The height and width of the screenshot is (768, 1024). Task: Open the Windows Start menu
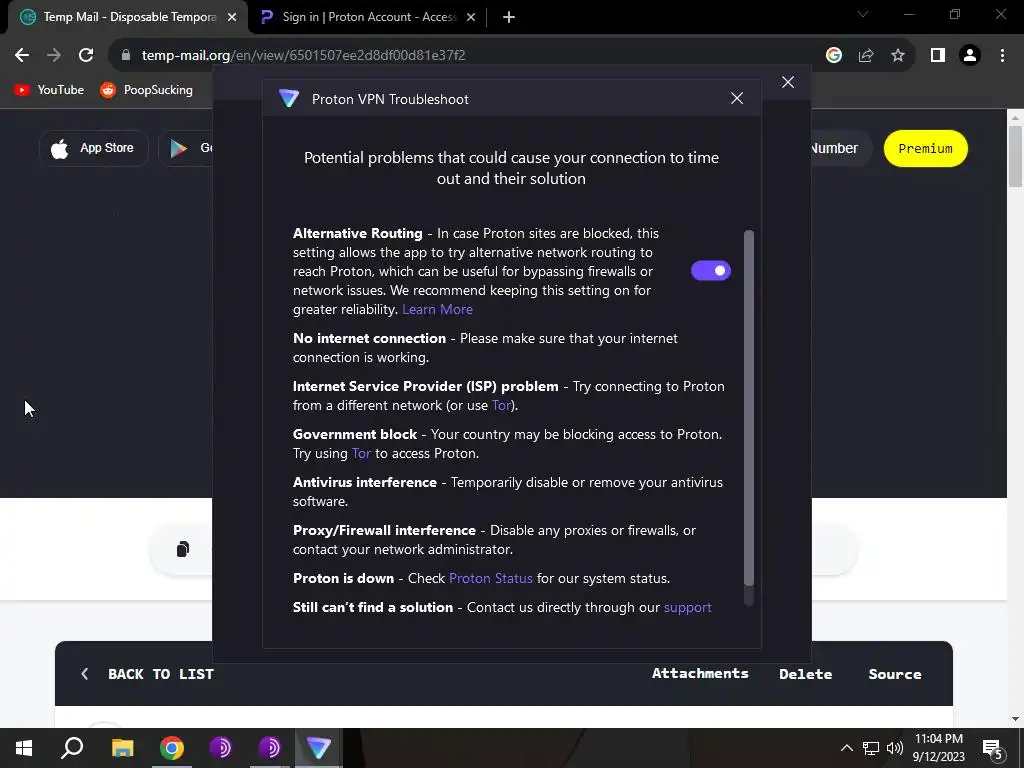24,748
